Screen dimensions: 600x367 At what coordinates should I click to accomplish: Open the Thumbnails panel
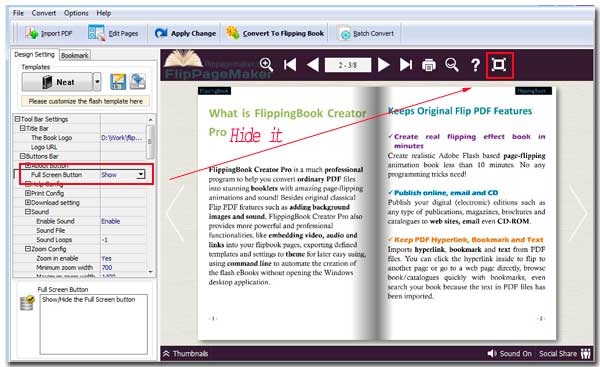(x=186, y=354)
